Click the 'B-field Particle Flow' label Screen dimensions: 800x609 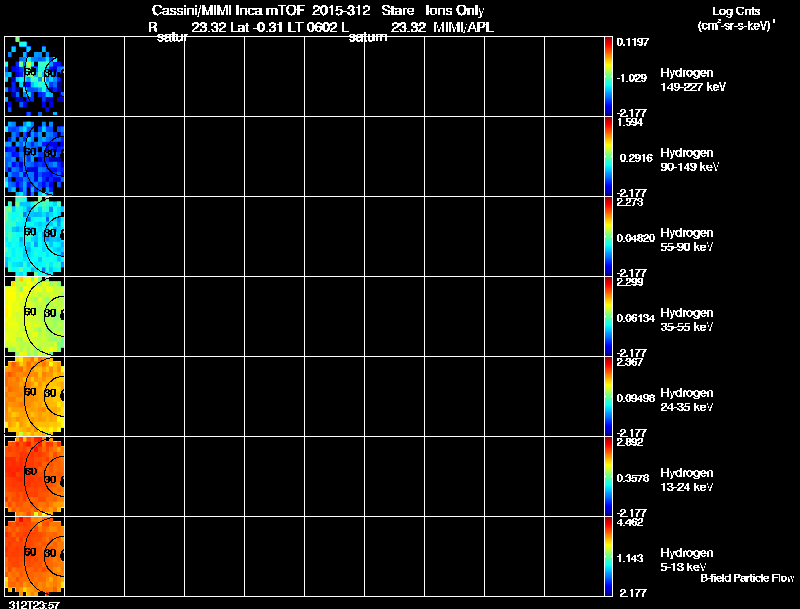coord(747,578)
